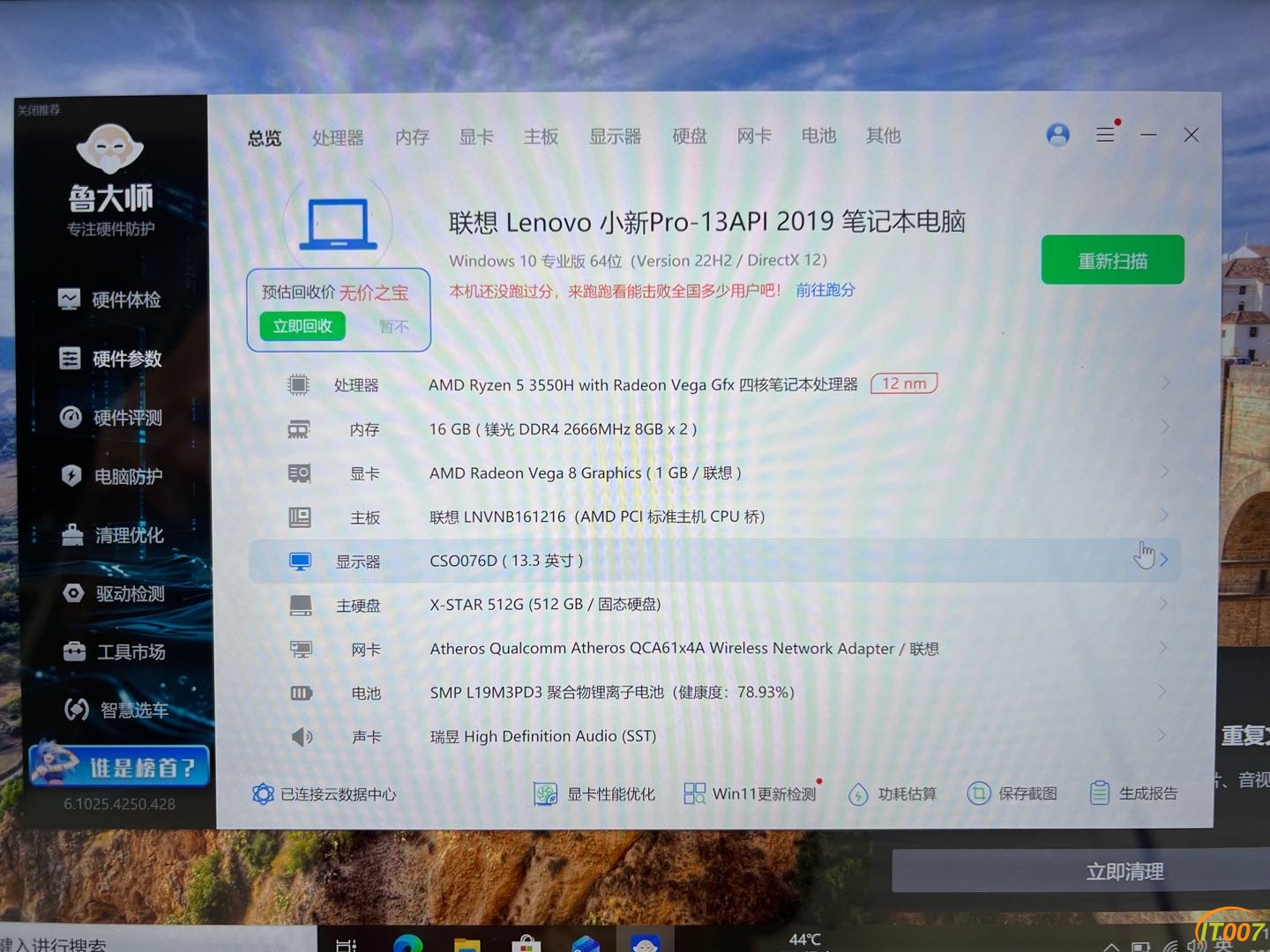1270x952 pixels.
Task: Switch to the 处理器 tab
Action: click(338, 138)
